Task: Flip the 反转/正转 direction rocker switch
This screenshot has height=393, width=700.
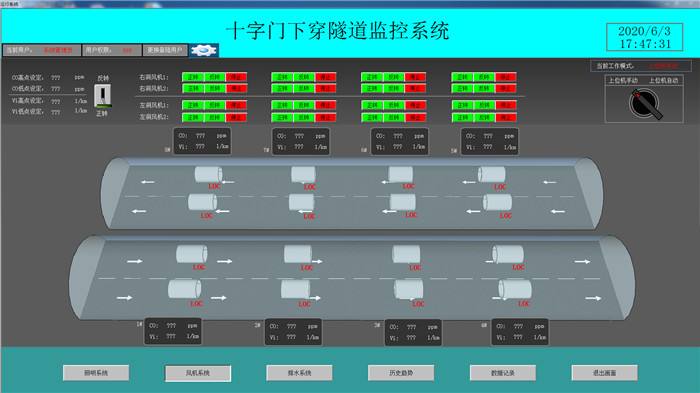Action: pyautogui.click(x=103, y=96)
